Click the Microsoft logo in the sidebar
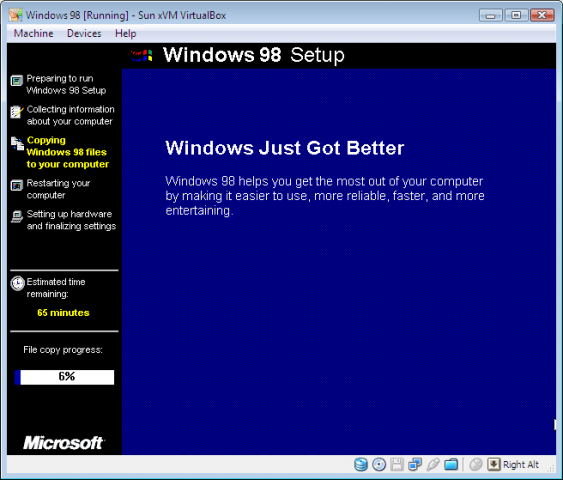 [64, 443]
